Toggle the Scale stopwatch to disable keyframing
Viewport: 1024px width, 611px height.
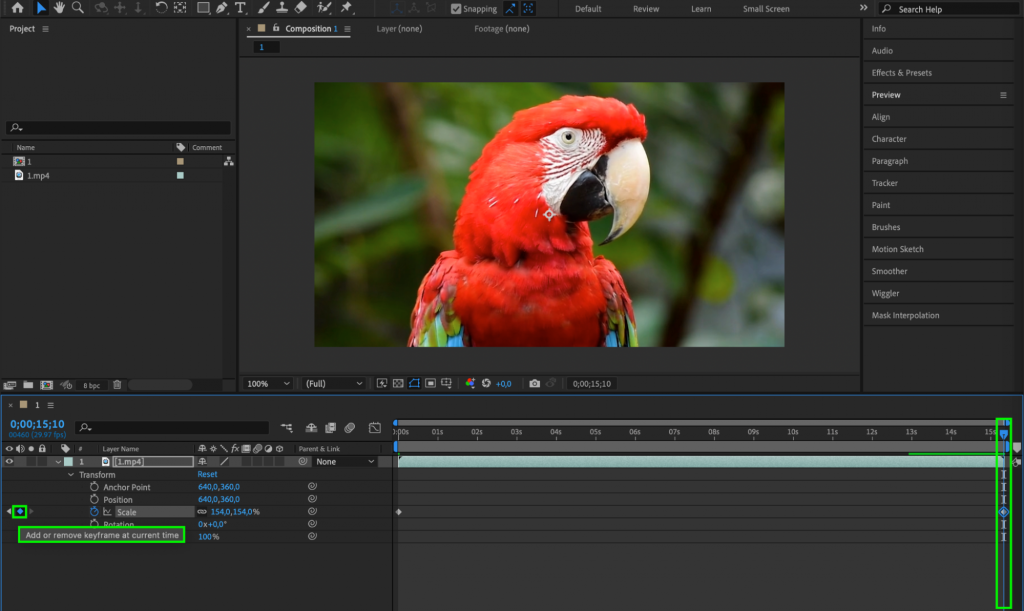click(x=93, y=511)
